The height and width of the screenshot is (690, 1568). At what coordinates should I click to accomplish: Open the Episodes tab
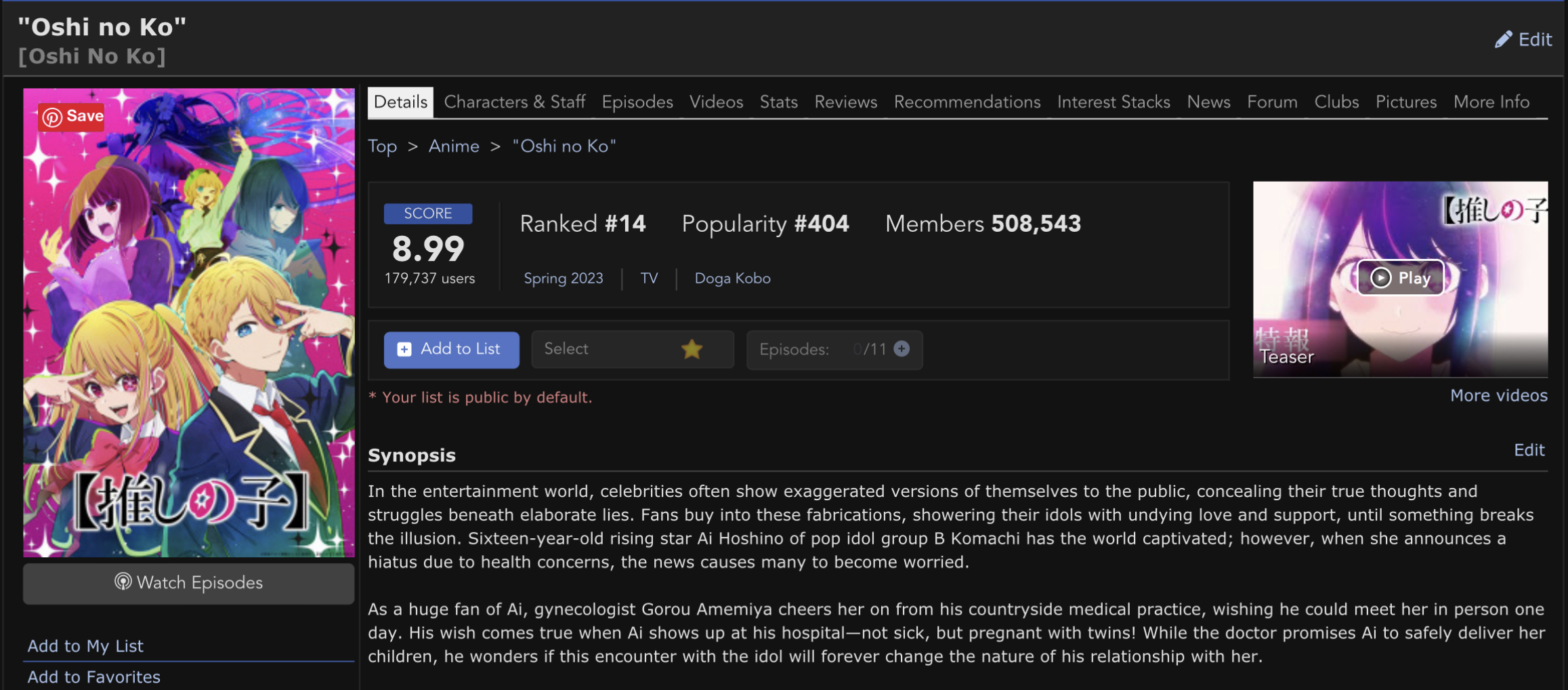pos(637,102)
